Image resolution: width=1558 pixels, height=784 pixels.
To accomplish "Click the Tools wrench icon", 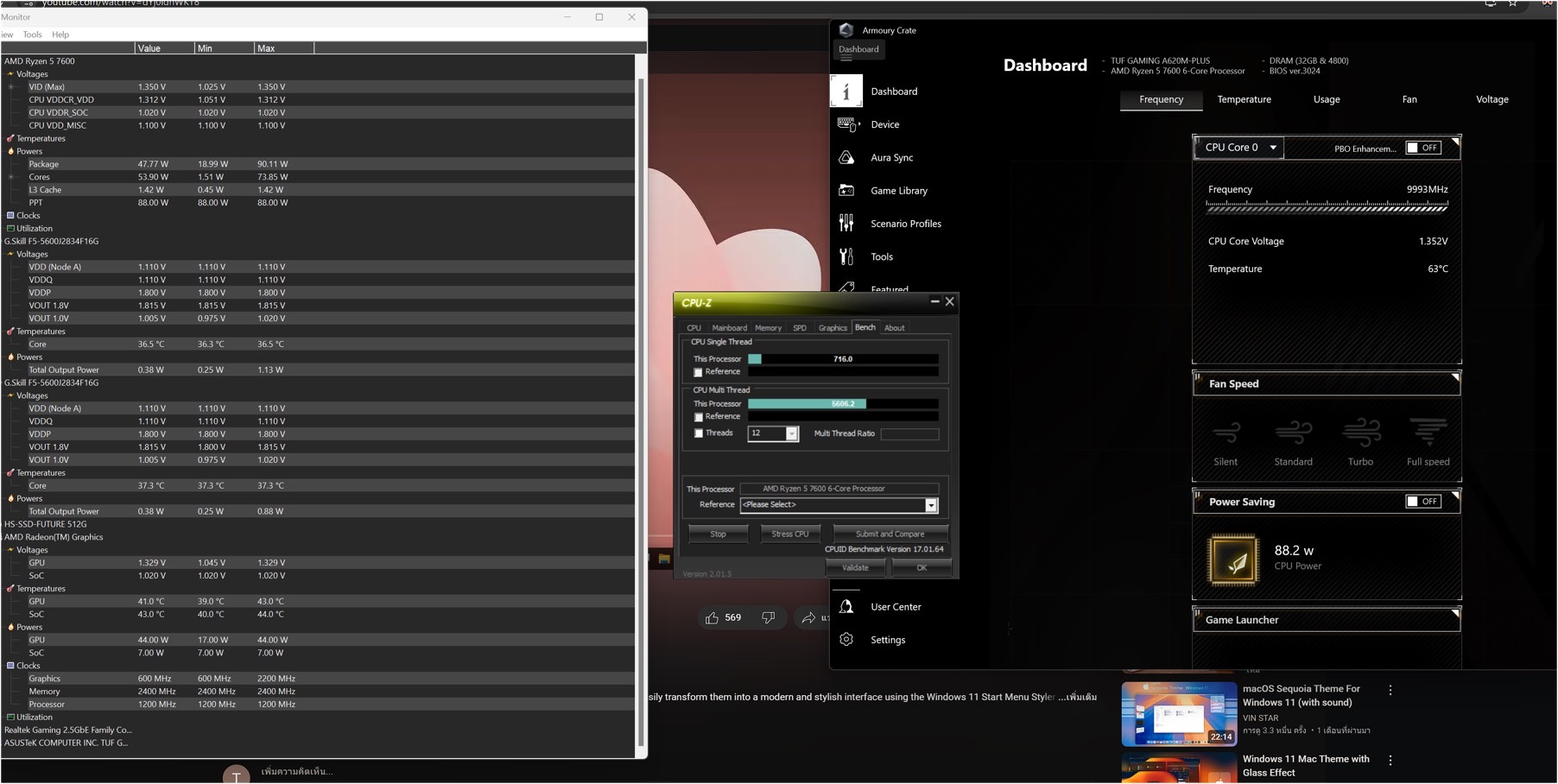I will click(846, 256).
